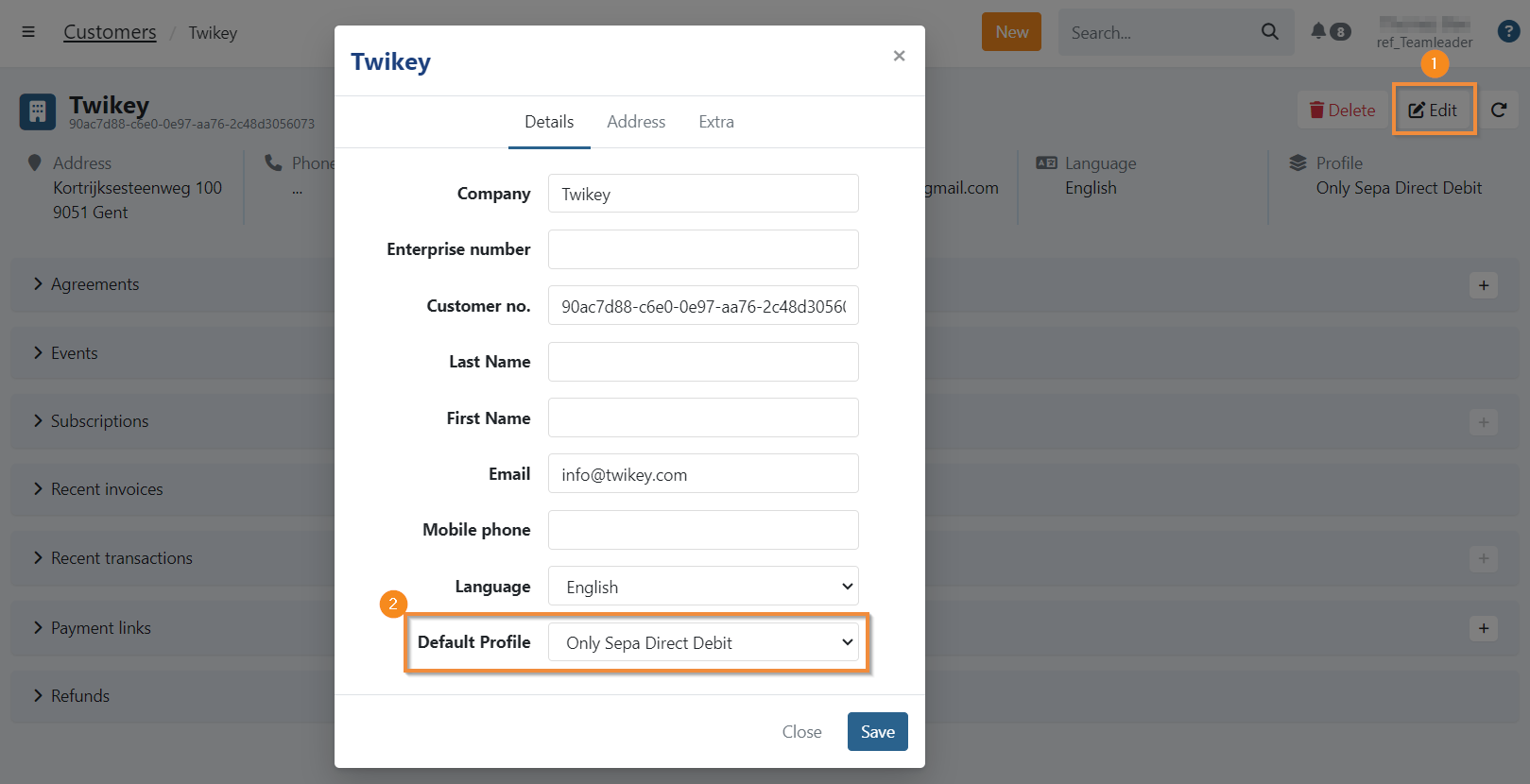Open the Language dropdown
Screen dimensions: 1530x784
point(703,587)
